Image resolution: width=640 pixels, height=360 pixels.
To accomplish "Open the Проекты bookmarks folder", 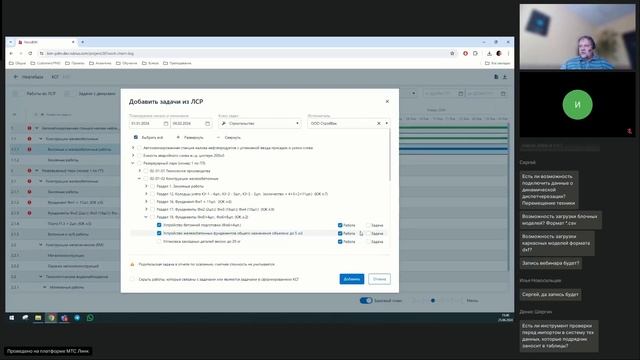I will (75, 63).
